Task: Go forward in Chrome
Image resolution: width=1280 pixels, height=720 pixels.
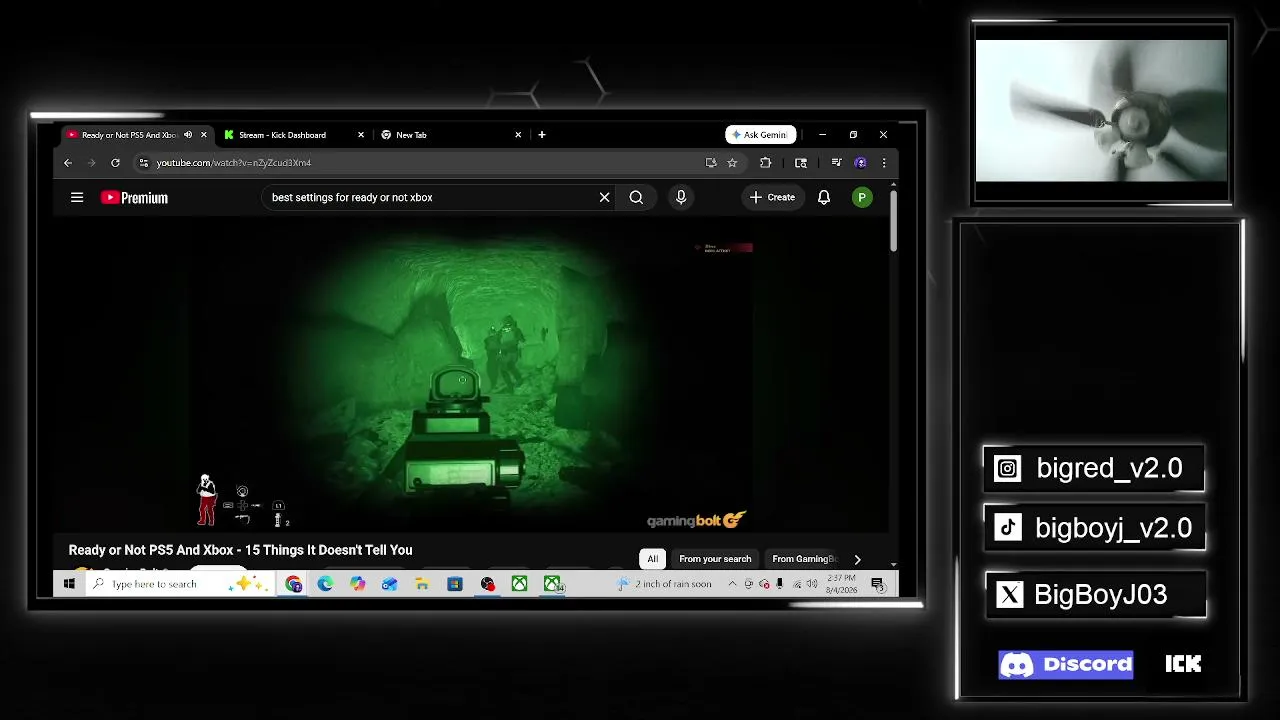Action: (91, 163)
